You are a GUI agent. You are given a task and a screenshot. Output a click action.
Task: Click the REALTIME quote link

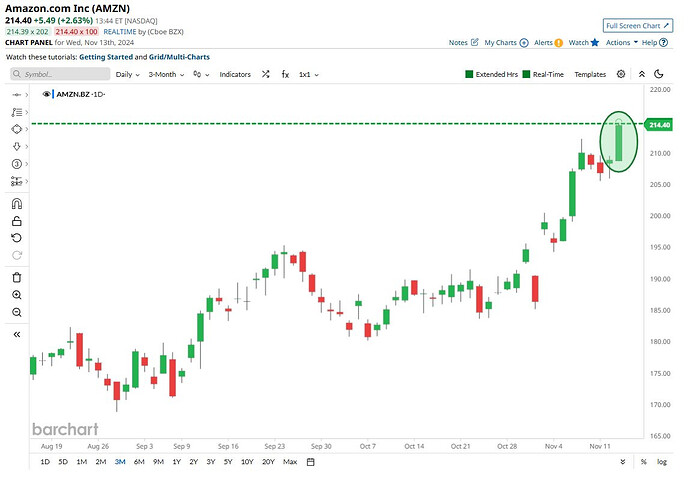pyautogui.click(x=120, y=32)
